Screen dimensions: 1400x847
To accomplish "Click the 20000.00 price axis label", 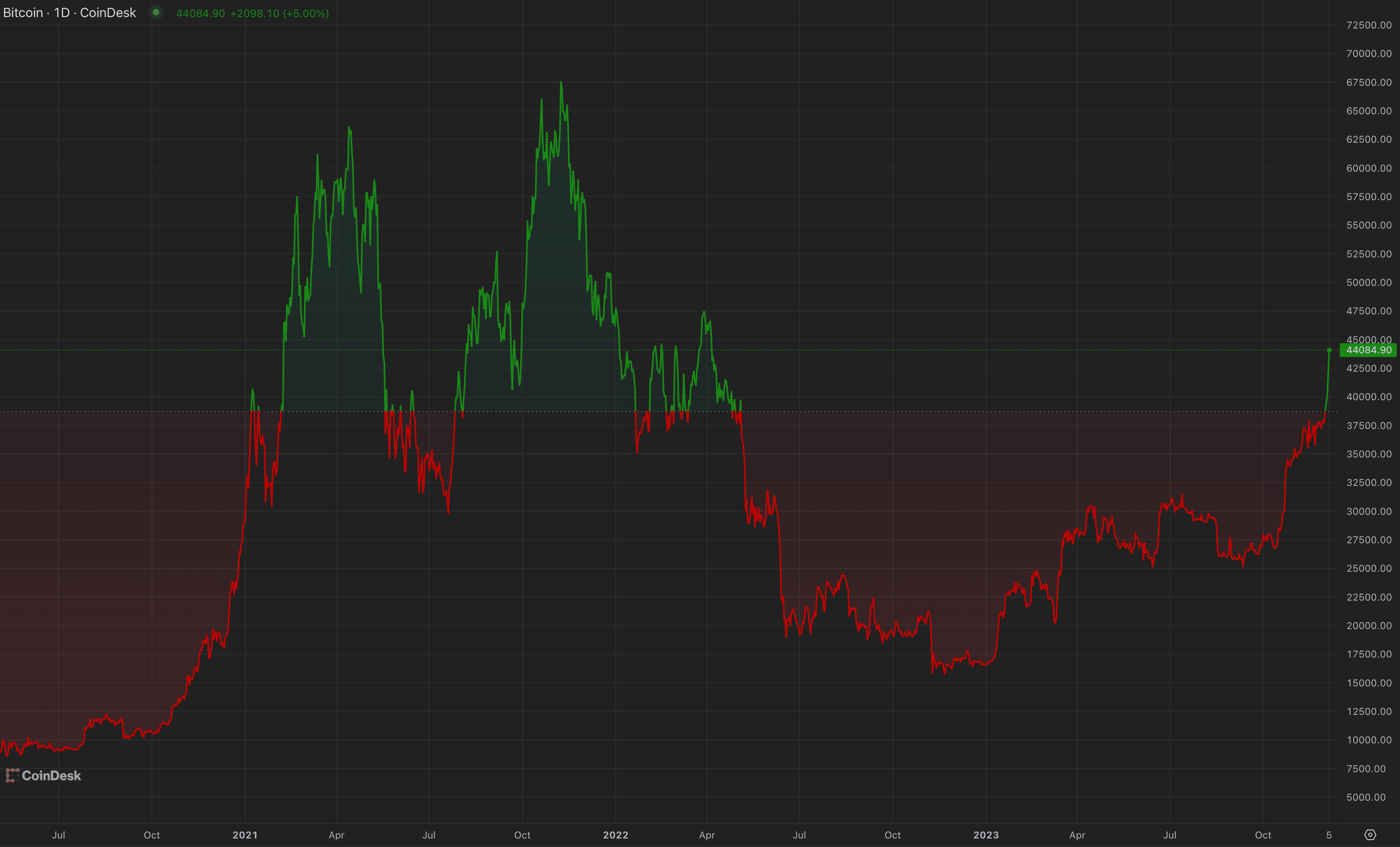I will pos(1369,626).
